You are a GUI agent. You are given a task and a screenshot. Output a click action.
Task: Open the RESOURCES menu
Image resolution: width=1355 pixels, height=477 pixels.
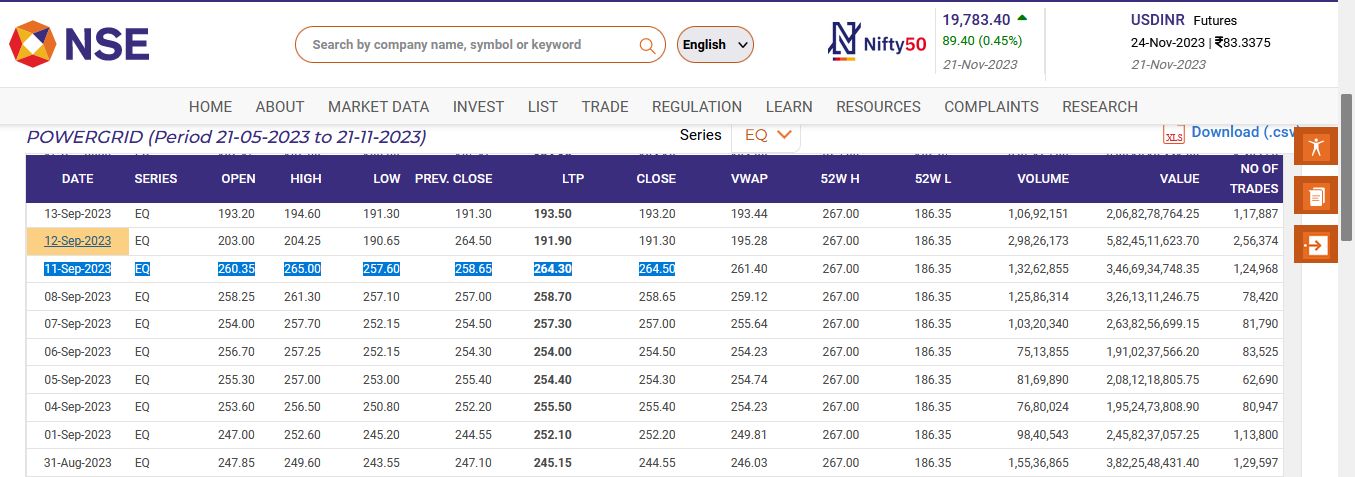click(x=878, y=106)
